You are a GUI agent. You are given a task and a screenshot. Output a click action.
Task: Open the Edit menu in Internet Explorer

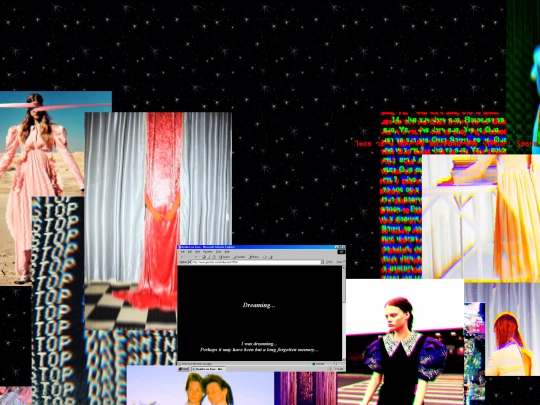190,252
